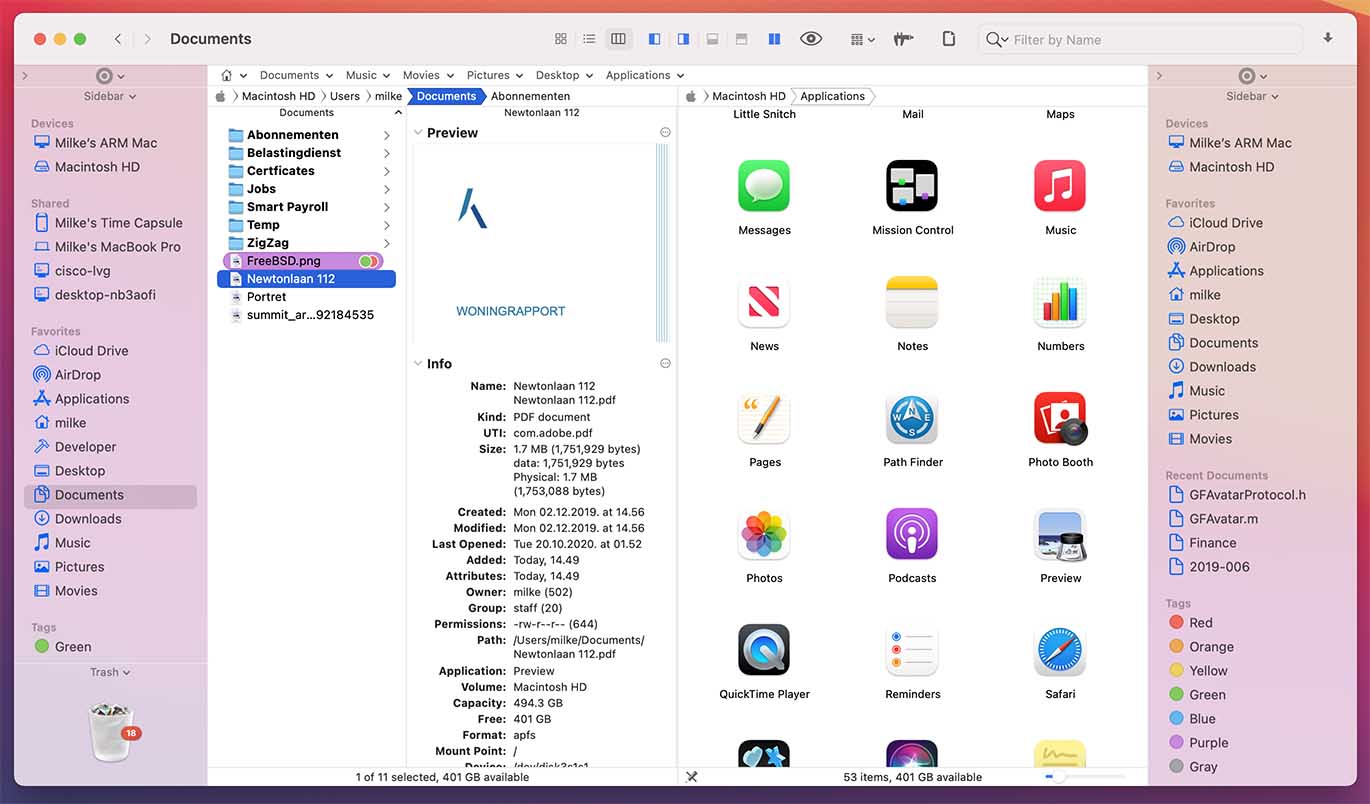The height and width of the screenshot is (804, 1370).
Task: Expand the Abonnementen folder chevron
Action: coord(387,135)
